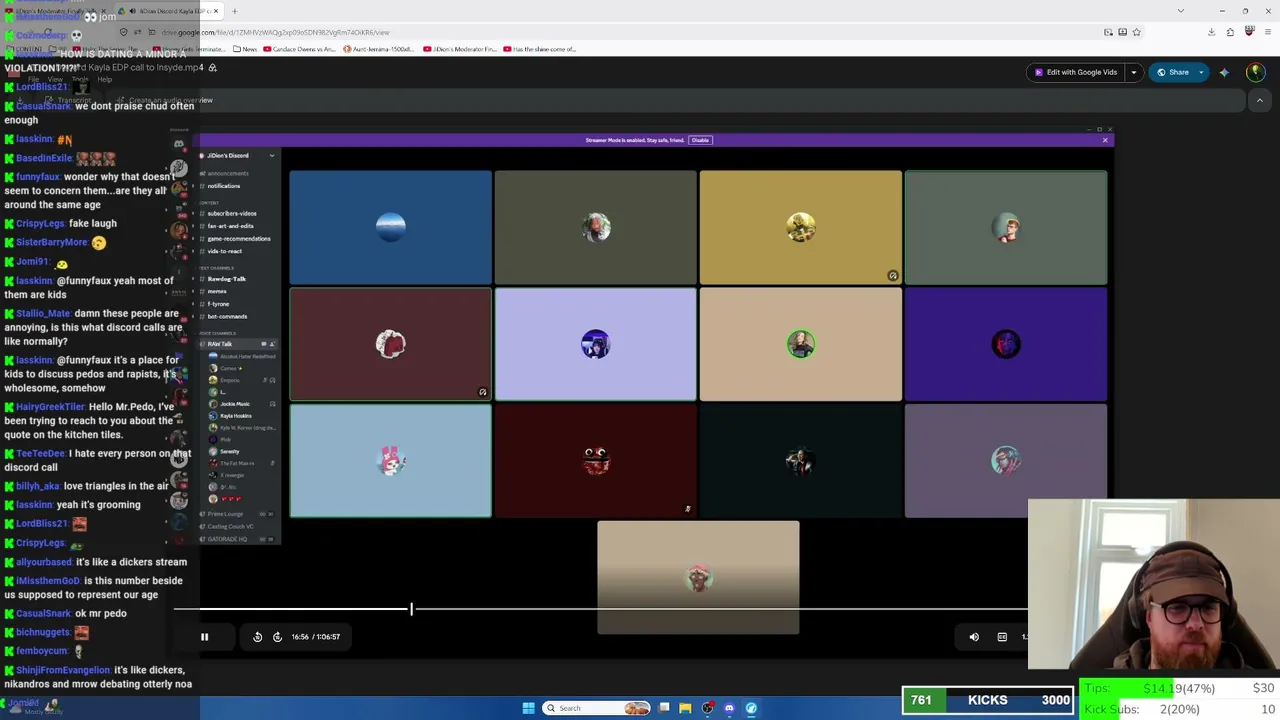The height and width of the screenshot is (720, 1280).
Task: Click Edit with Google Vids button
Action: 1075,72
